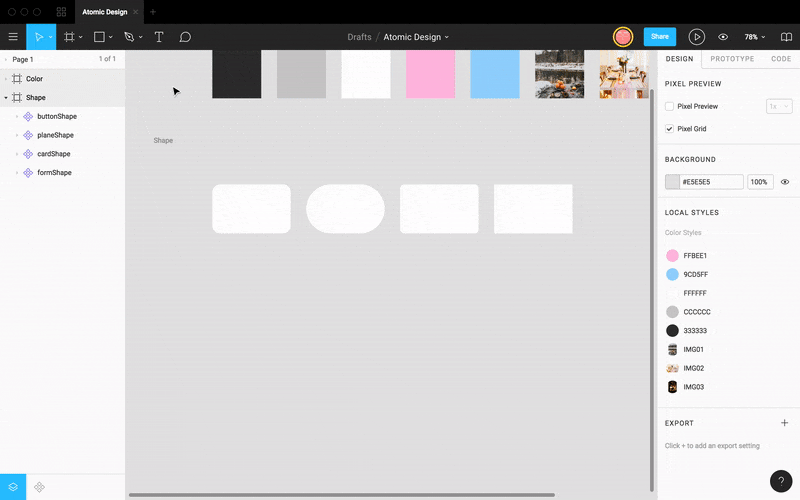The image size is (800, 500).
Task: Expand the buttonShape component layer
Action: (x=17, y=116)
